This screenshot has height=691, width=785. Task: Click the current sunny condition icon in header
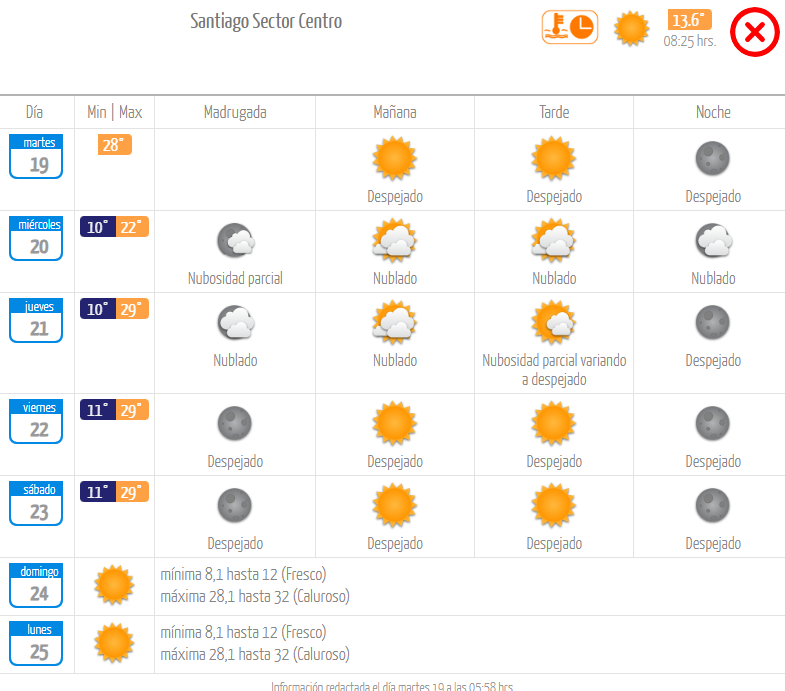tap(631, 29)
